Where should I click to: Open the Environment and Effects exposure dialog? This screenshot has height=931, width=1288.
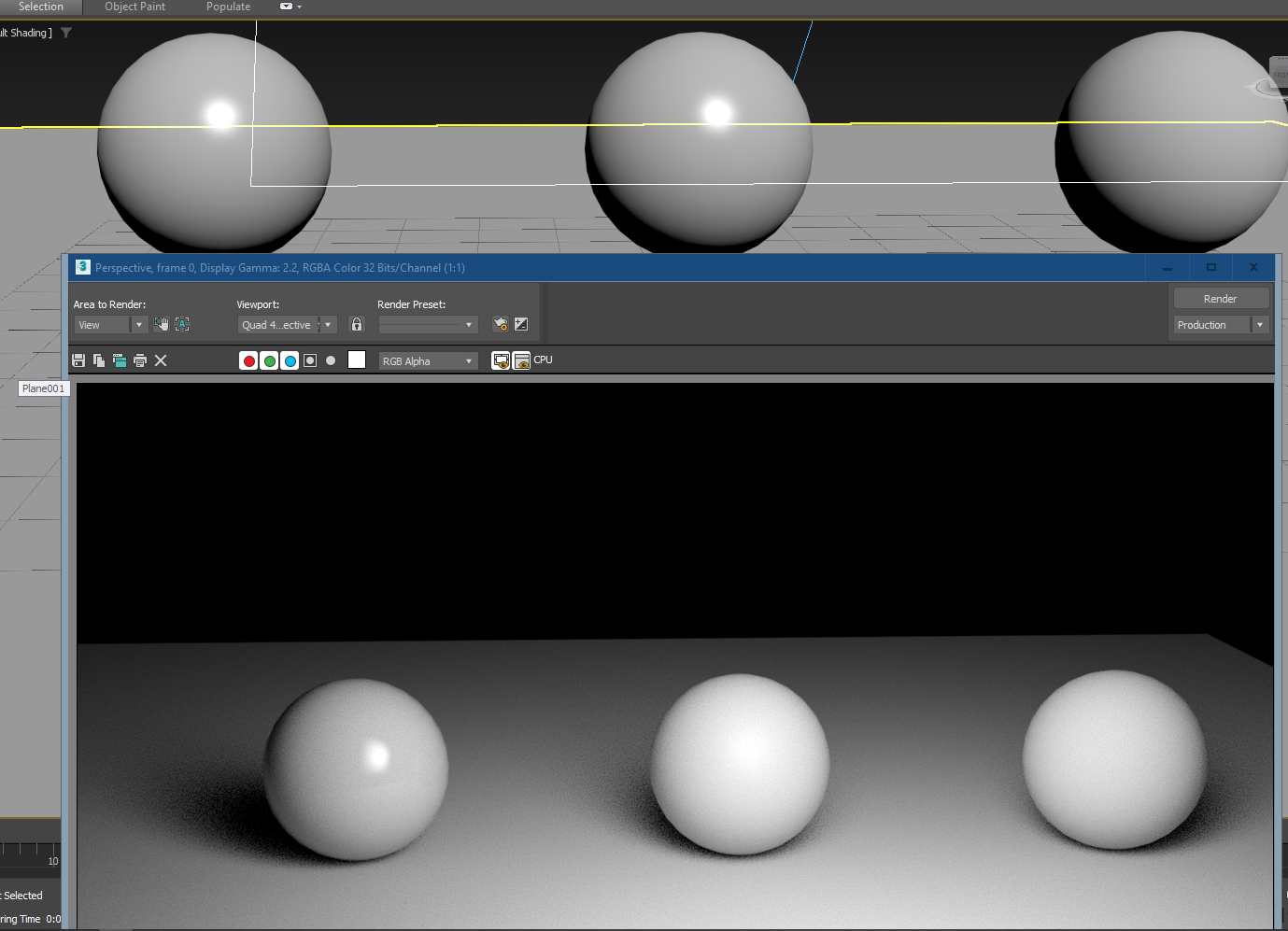click(520, 324)
